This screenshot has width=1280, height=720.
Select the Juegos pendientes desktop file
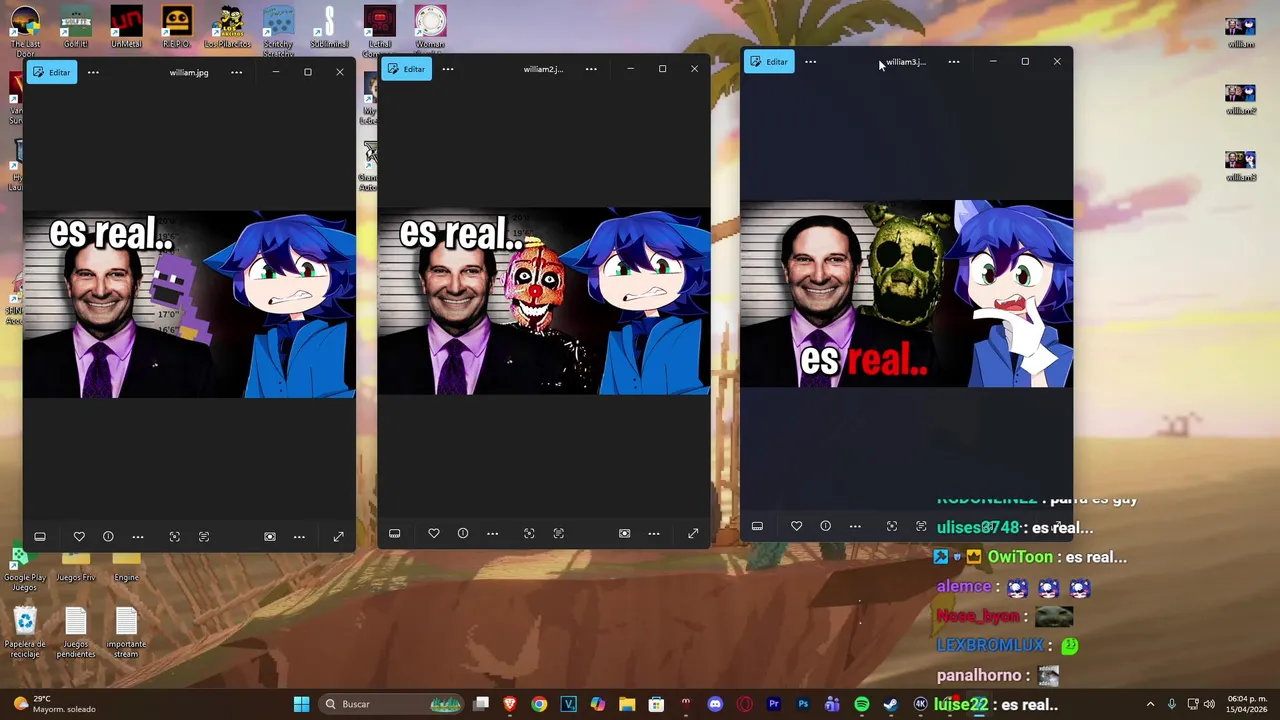coord(76,634)
